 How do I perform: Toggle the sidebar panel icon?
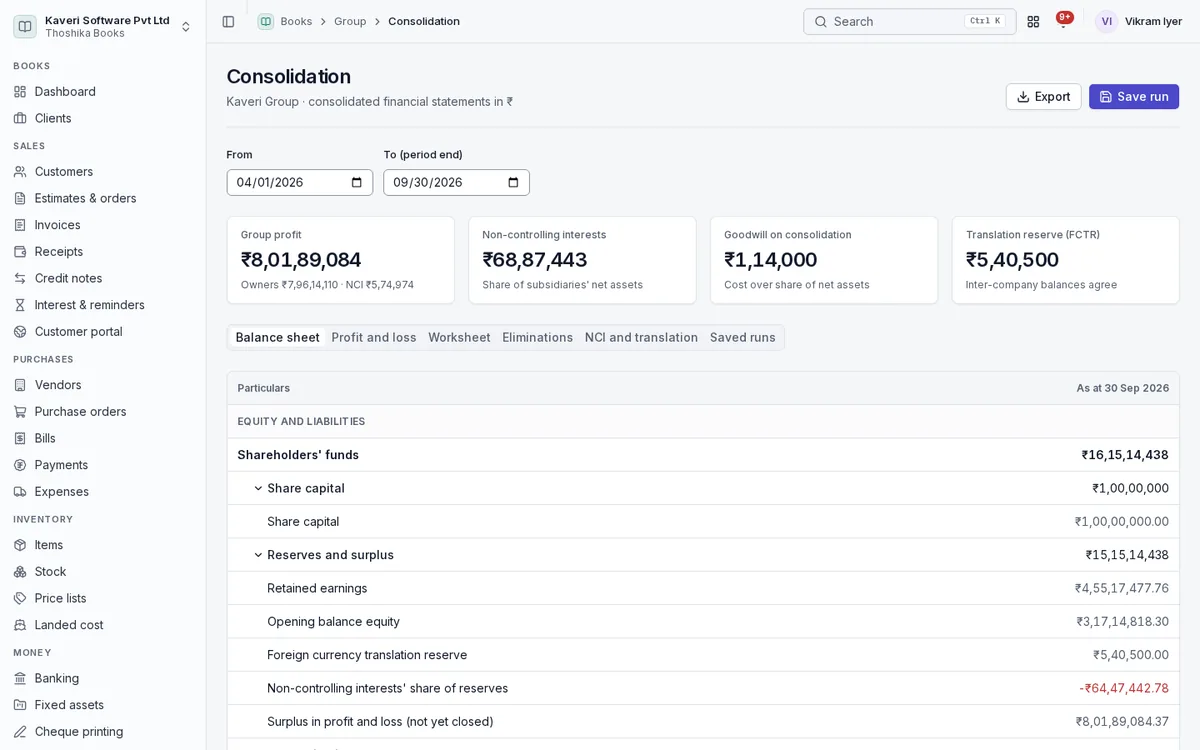tap(228, 21)
